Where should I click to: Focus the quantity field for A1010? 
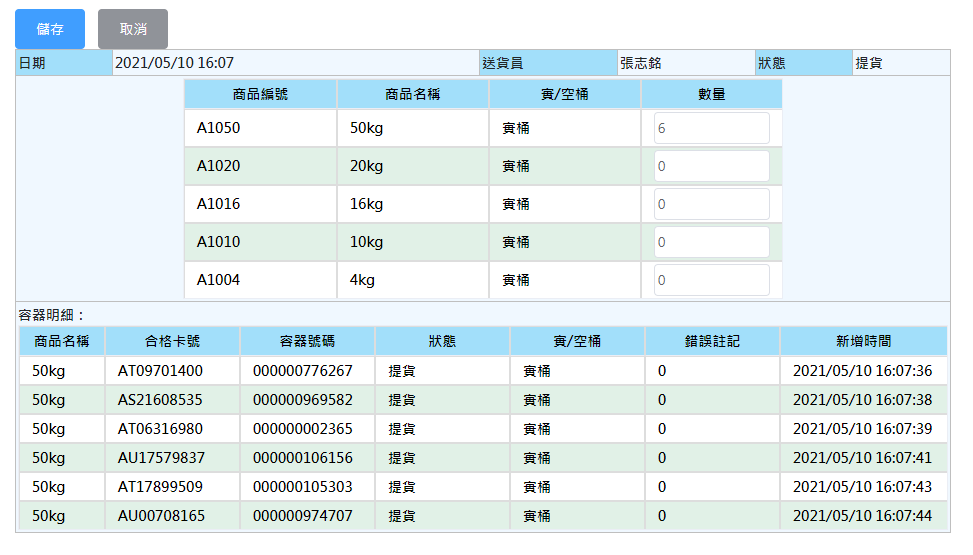(x=712, y=242)
